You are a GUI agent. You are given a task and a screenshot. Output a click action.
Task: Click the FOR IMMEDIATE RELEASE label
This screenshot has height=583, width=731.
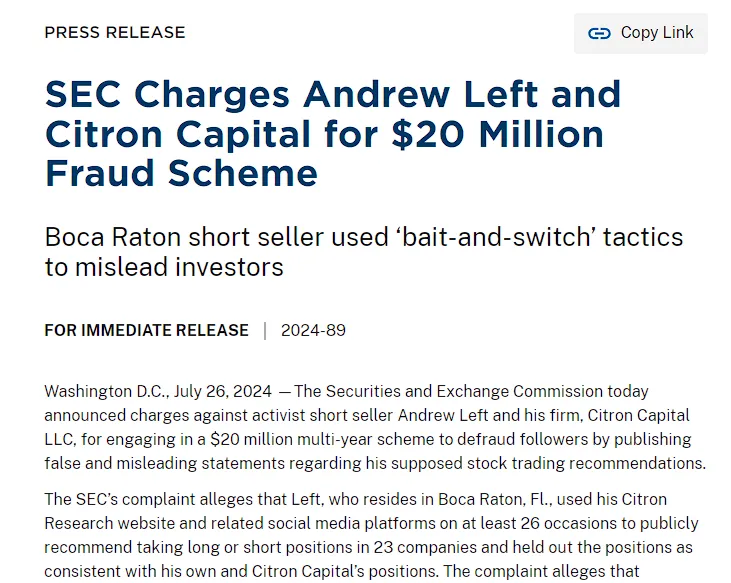(146, 330)
